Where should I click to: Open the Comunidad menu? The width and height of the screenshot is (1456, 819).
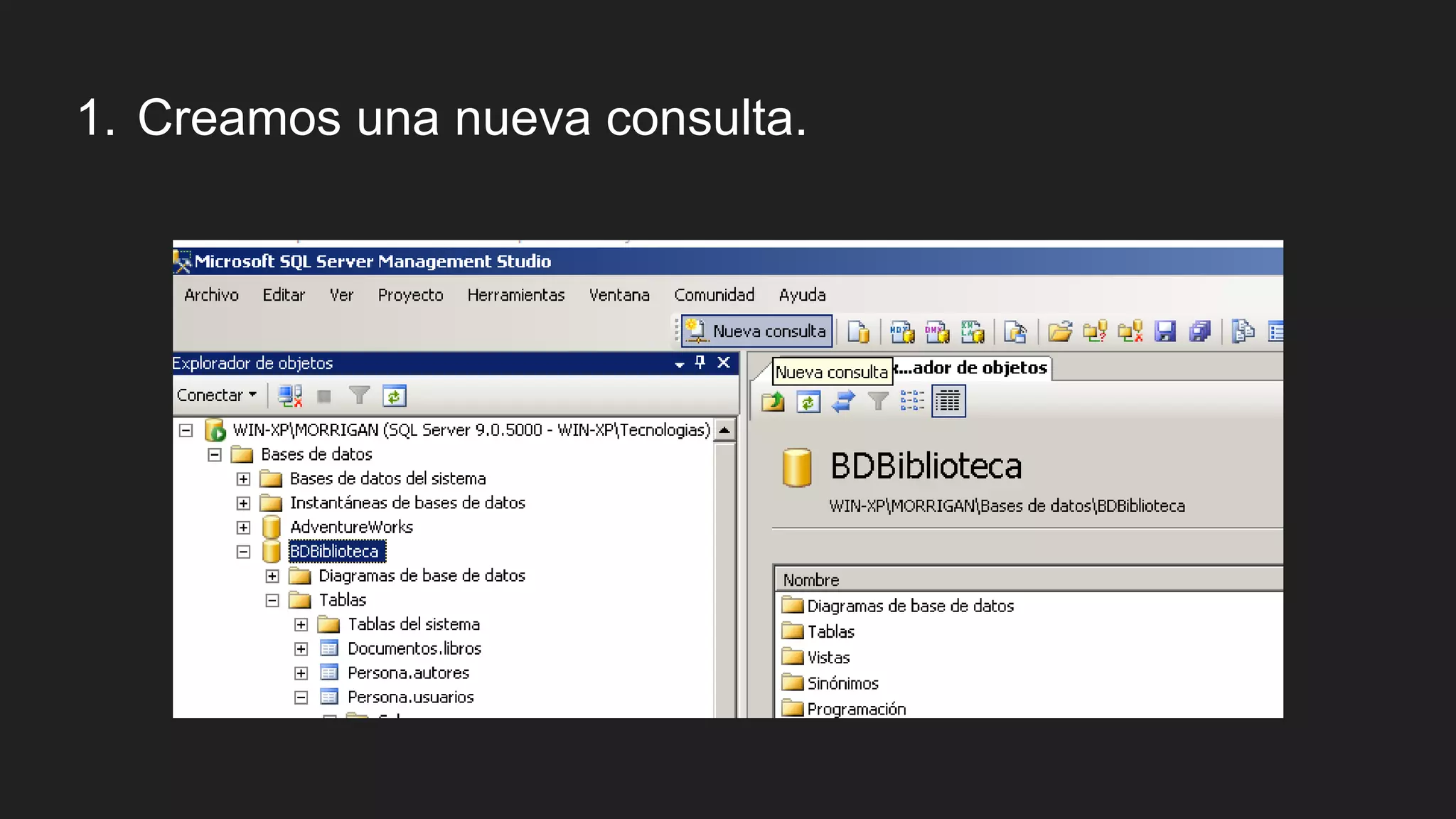click(x=714, y=295)
